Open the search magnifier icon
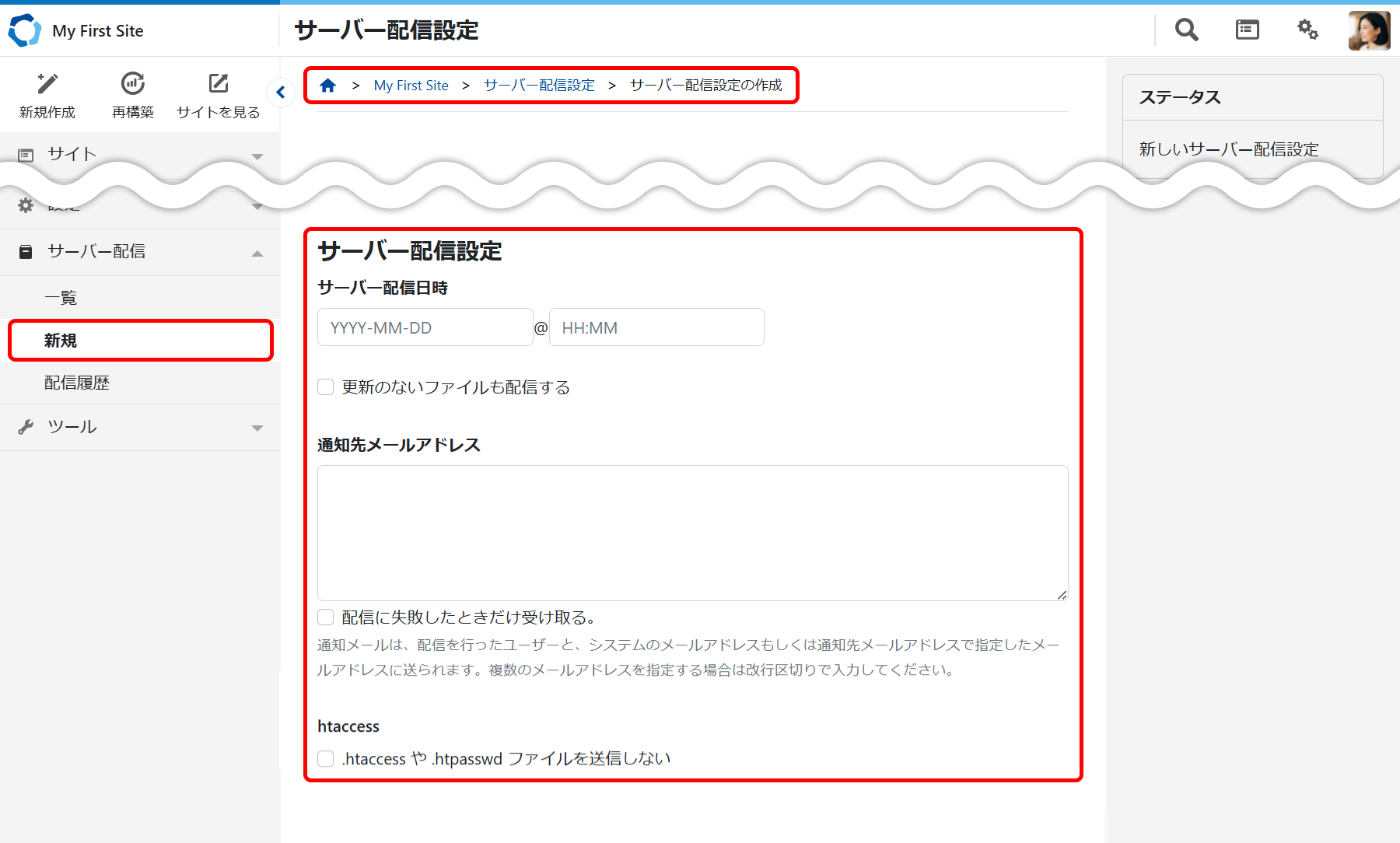 tap(1185, 30)
